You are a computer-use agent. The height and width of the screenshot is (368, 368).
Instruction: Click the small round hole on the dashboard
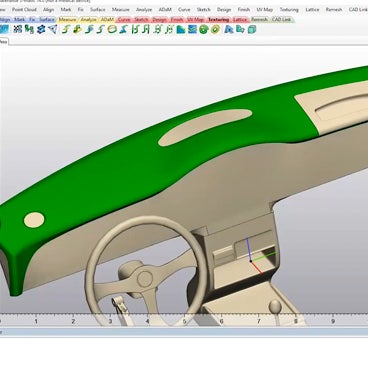[x=34, y=220]
